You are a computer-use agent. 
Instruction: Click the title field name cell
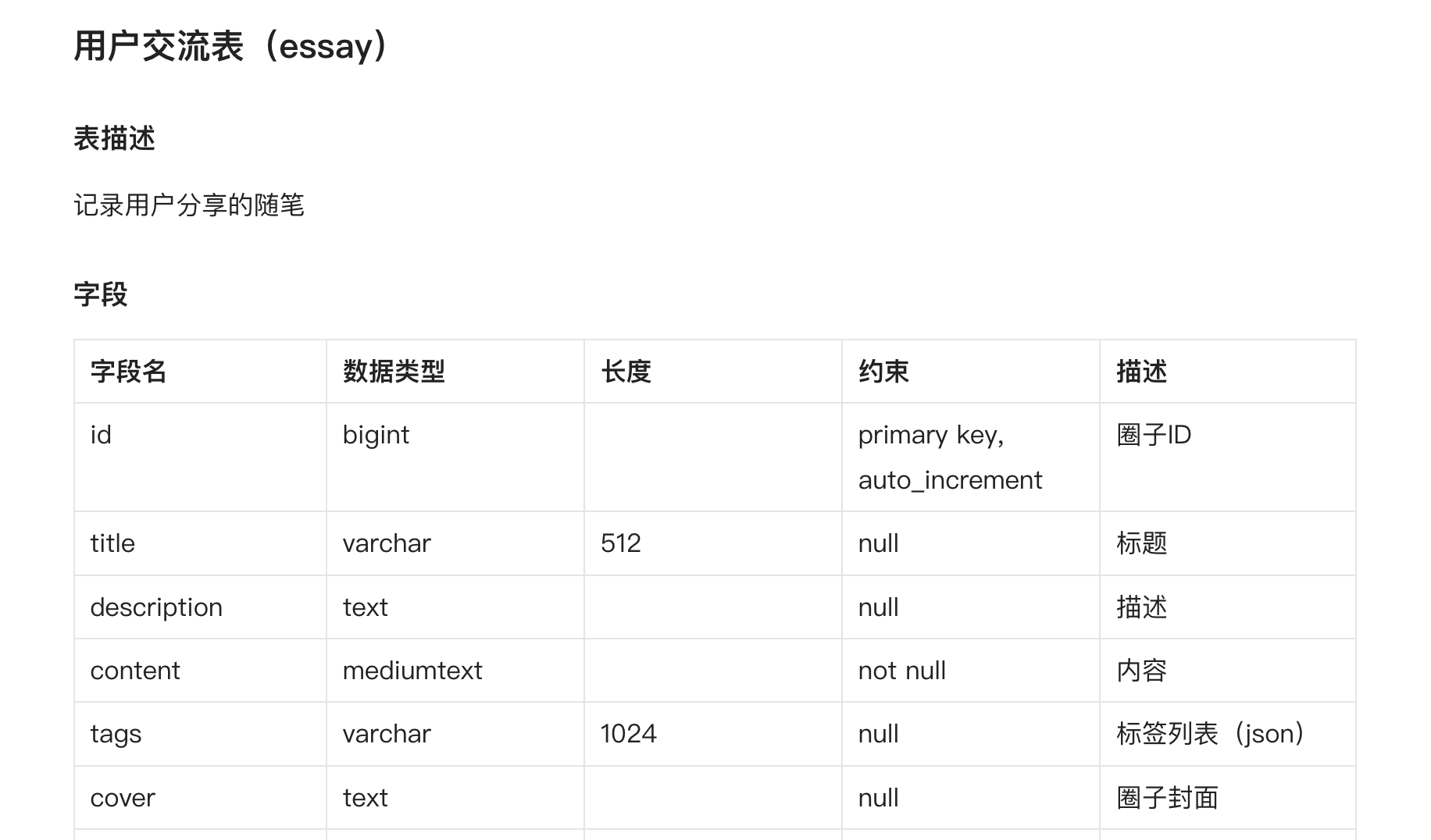112,543
